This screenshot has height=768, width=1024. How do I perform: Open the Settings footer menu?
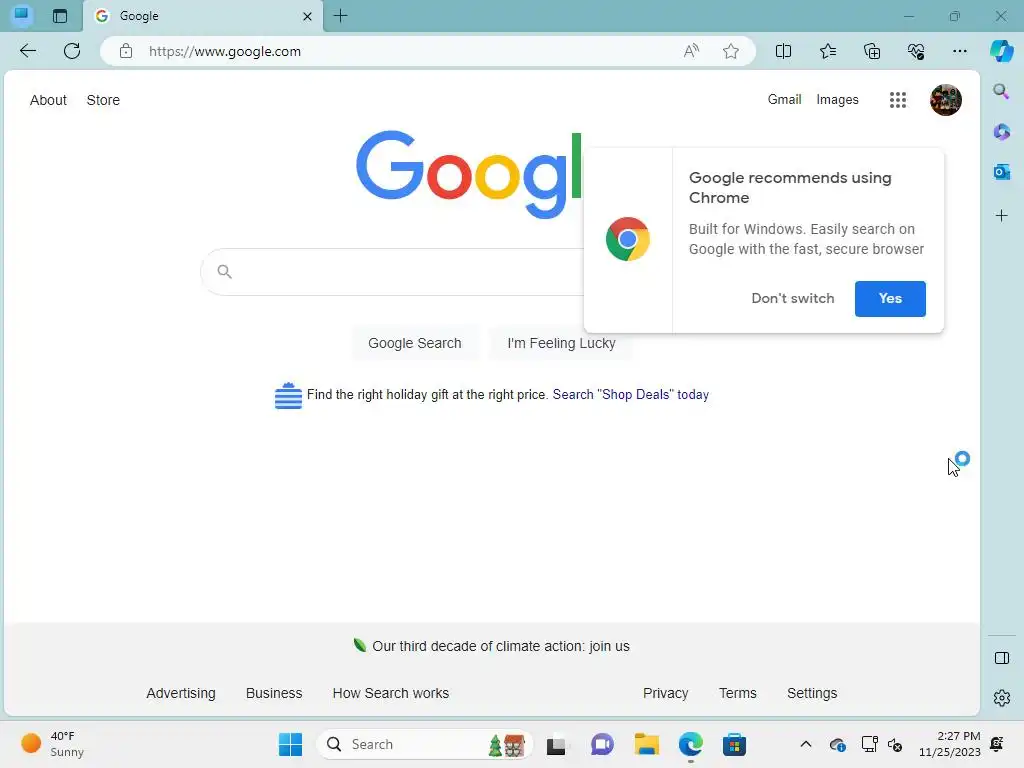[x=812, y=693]
